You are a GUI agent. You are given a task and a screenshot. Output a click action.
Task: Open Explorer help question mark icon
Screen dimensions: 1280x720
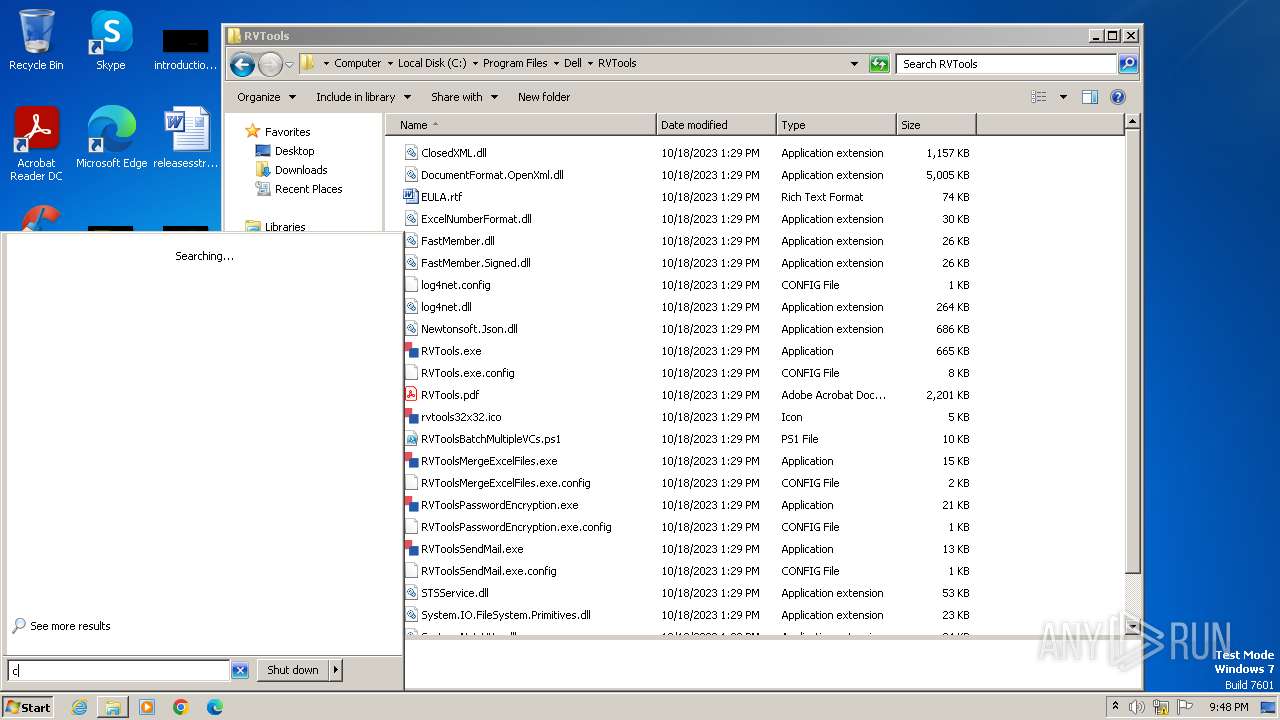(1118, 97)
